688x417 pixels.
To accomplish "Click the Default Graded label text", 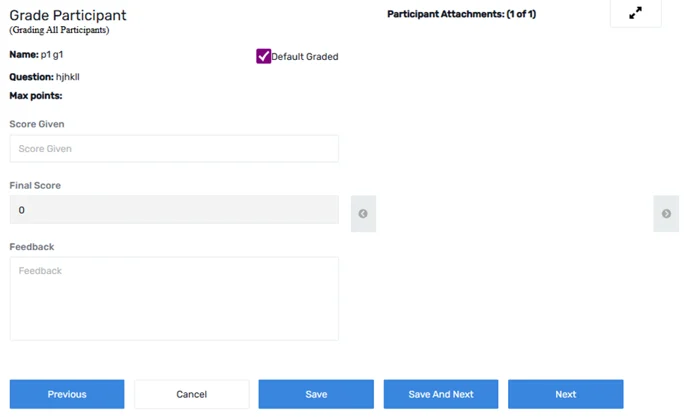I will pyautogui.click(x=305, y=57).
